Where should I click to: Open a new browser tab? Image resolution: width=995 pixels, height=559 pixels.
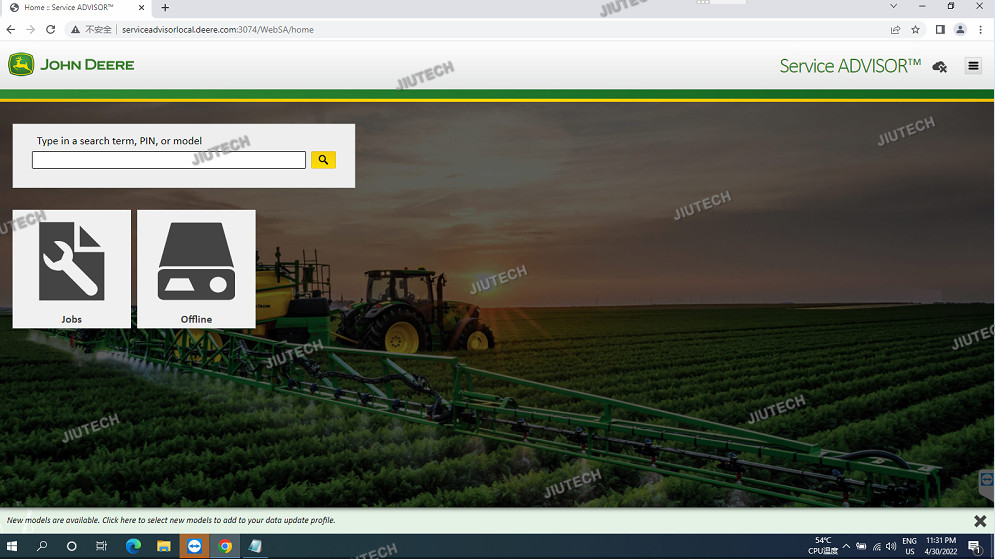point(165,8)
